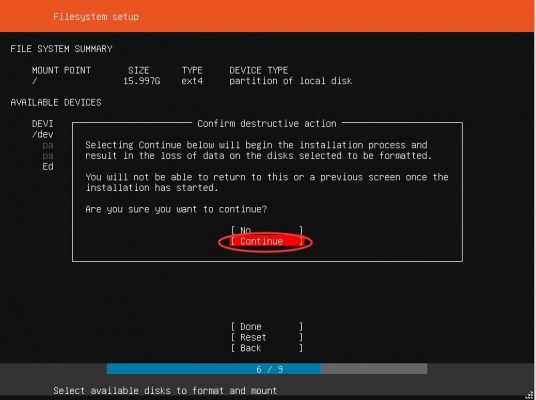Click the 6 / 9 progress bar
Viewport: 536px width, 400px height.
(x=267, y=369)
